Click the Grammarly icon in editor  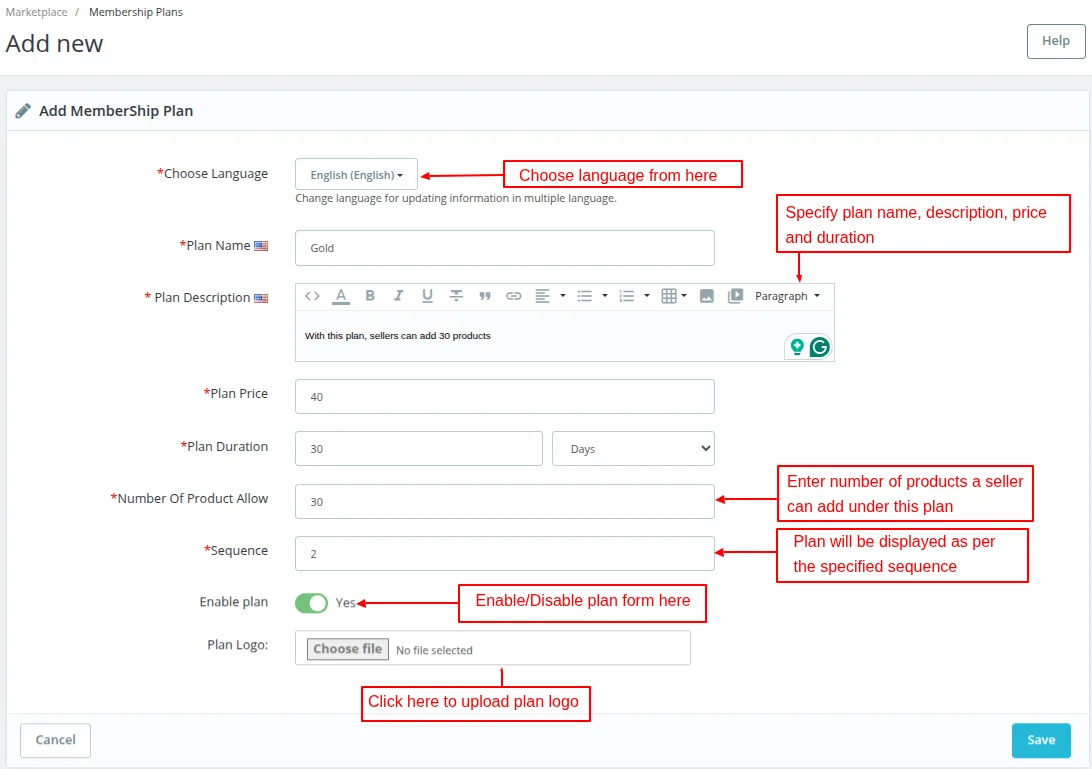(820, 347)
